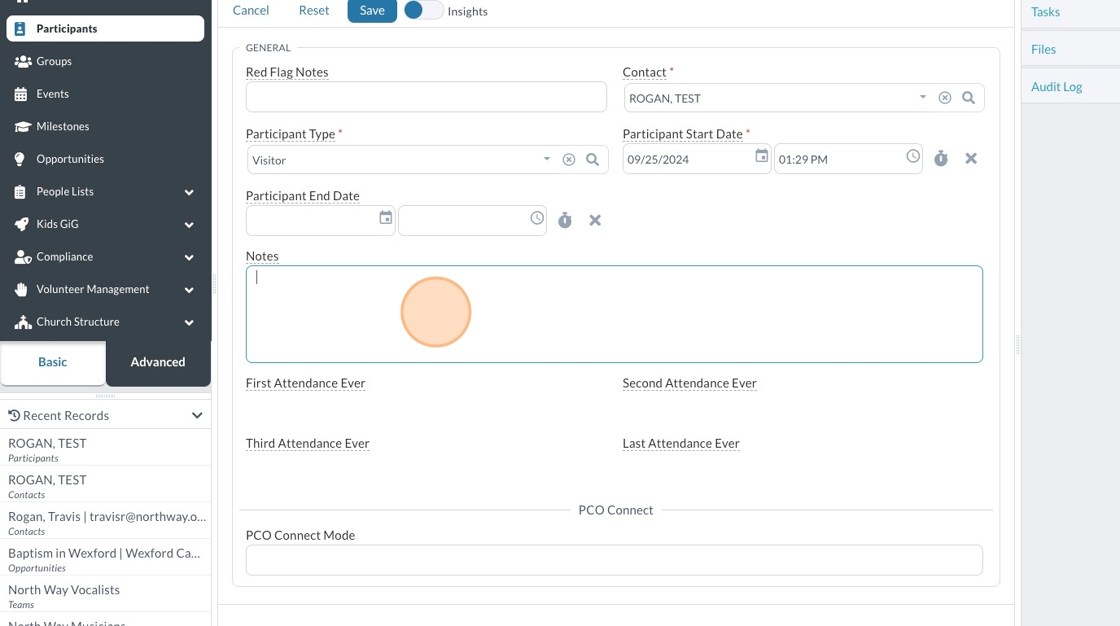Open North Way Vocalists team record
1120x626 pixels.
coord(105,596)
